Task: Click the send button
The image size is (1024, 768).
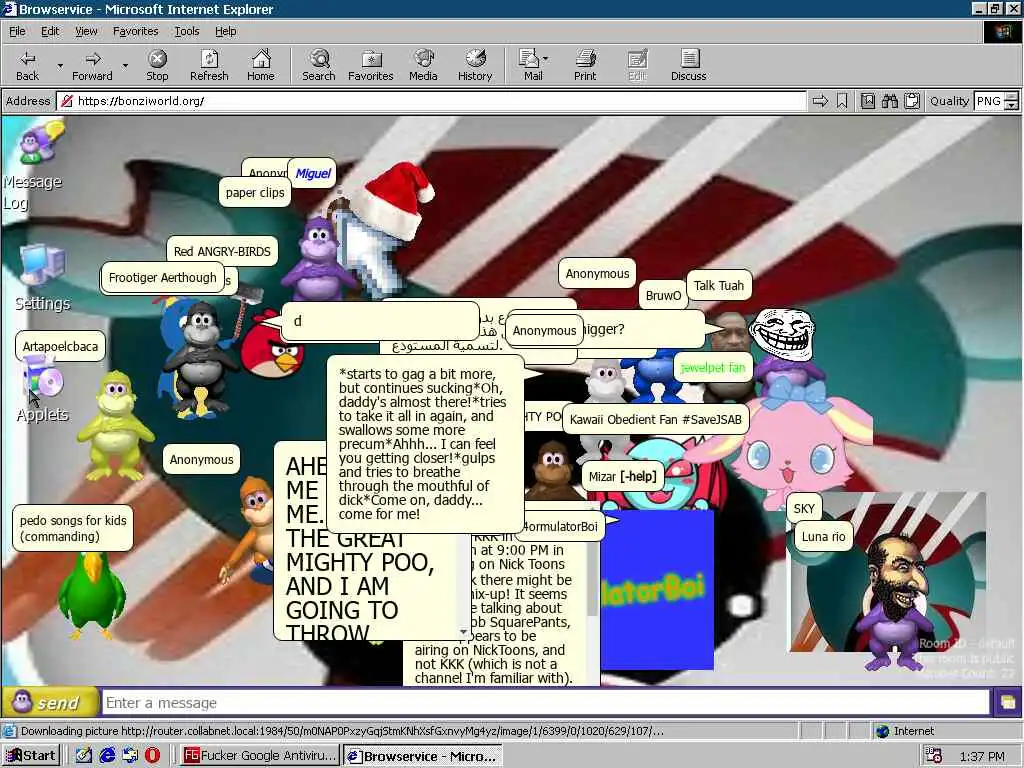Action: pyautogui.click(x=50, y=703)
